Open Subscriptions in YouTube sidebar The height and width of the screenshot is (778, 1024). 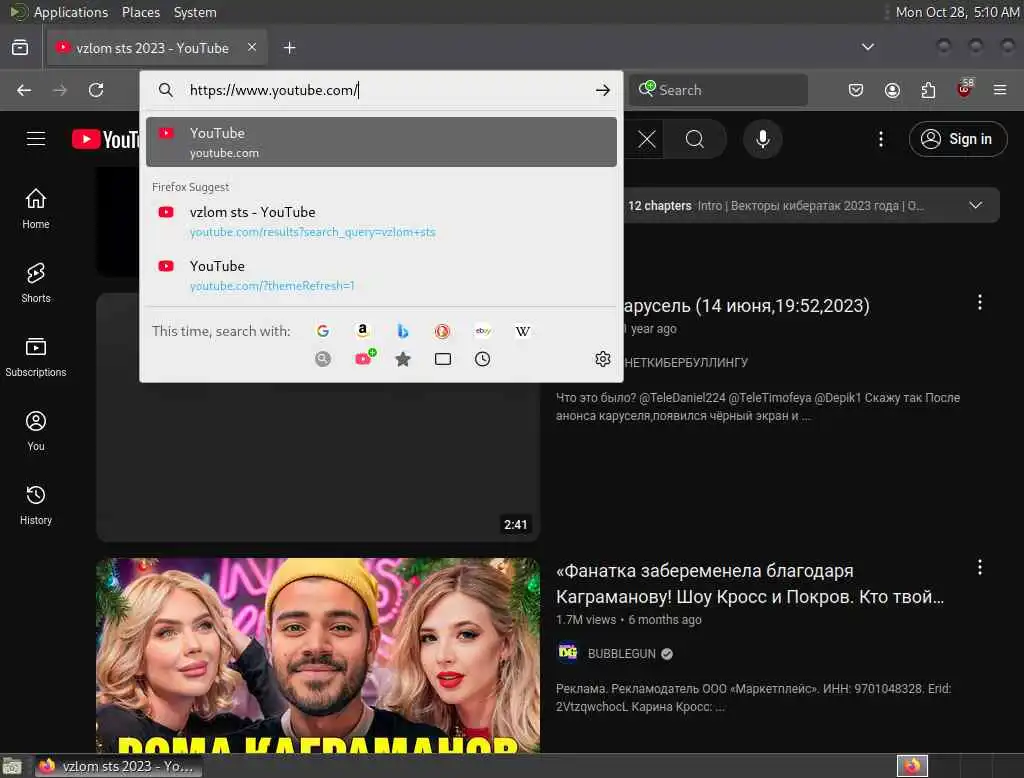coord(36,357)
